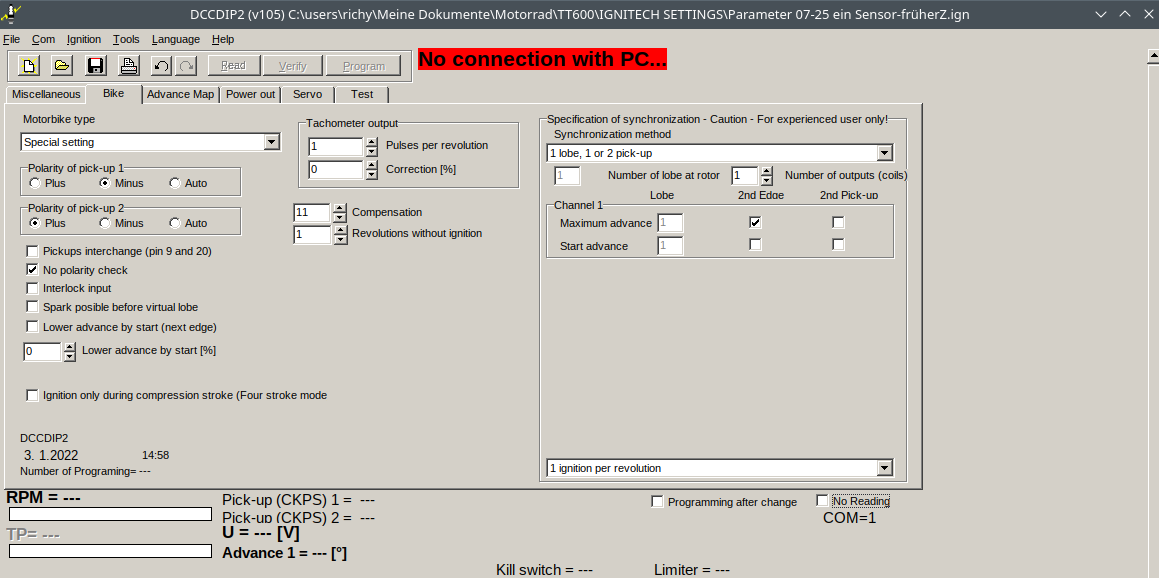Click the Revolutions without ignition field
Screen dimensions: 1159x578
[311, 235]
